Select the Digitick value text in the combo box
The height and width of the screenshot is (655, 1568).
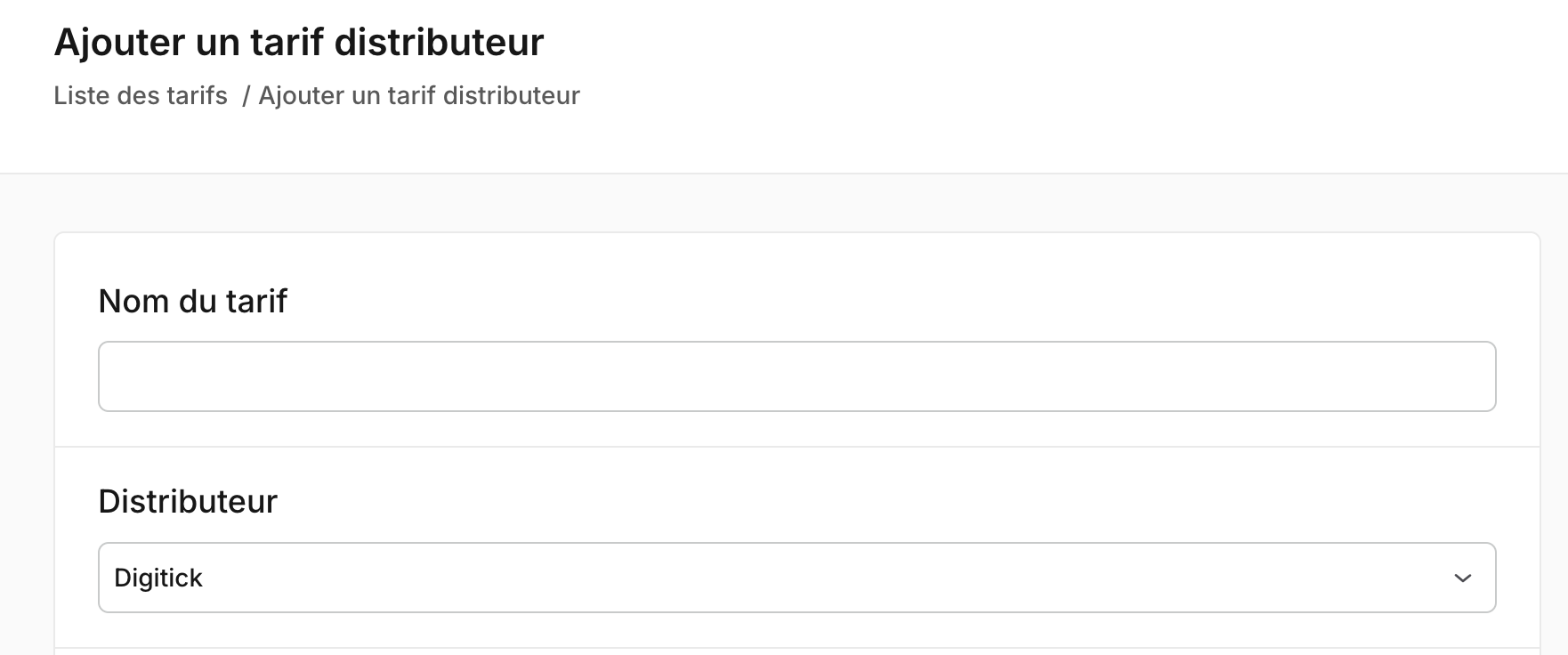click(158, 578)
